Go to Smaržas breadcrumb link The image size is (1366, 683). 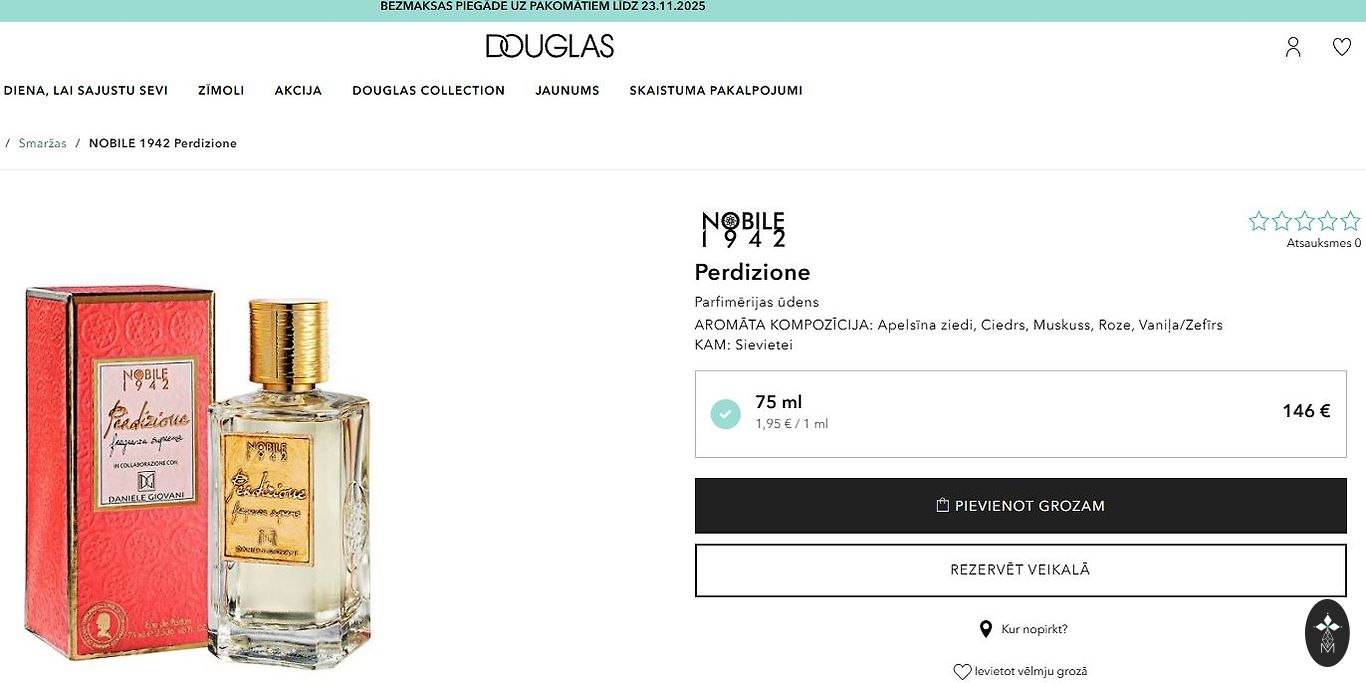(43, 143)
